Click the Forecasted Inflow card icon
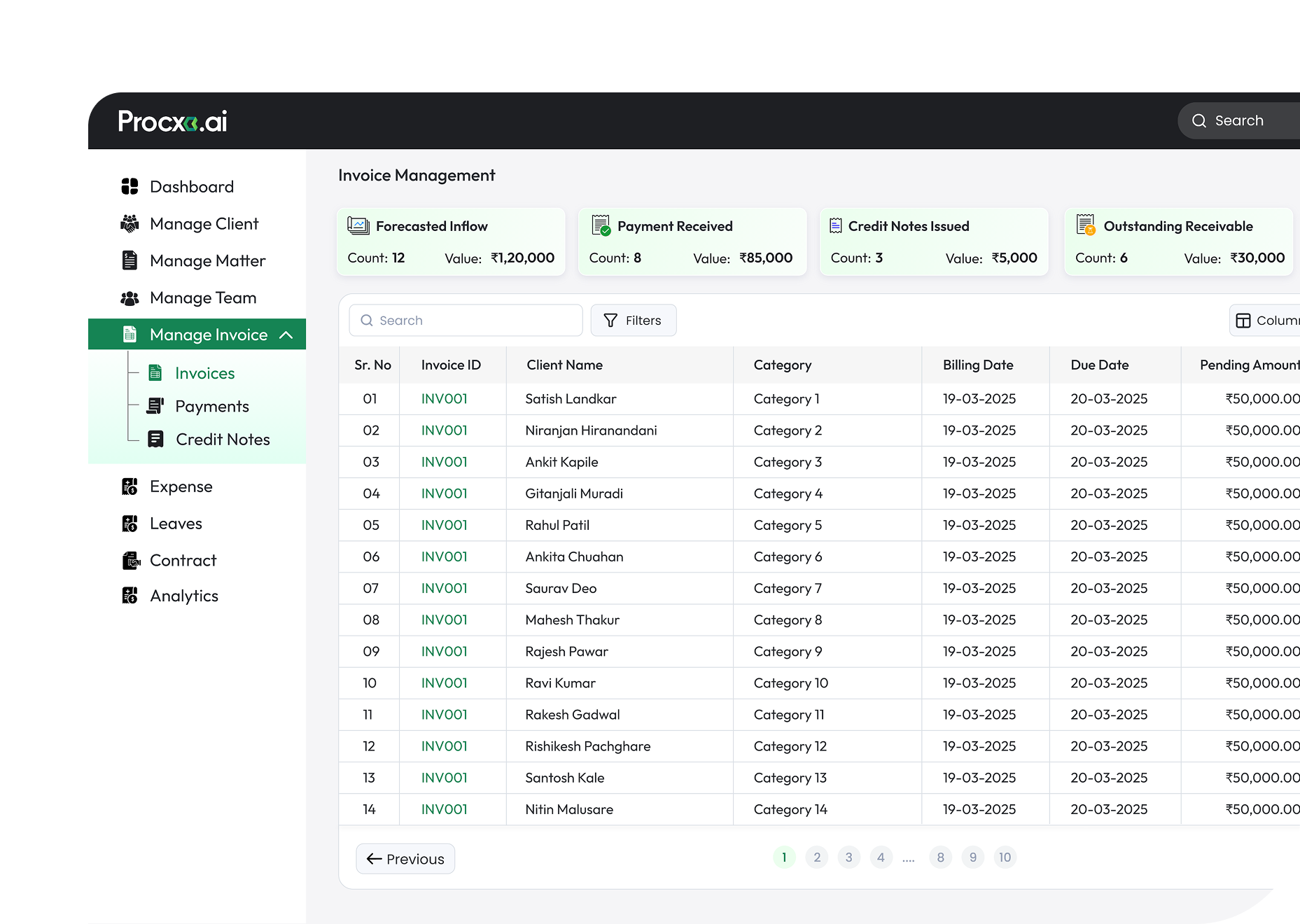The width and height of the screenshot is (1300, 924). (x=358, y=225)
